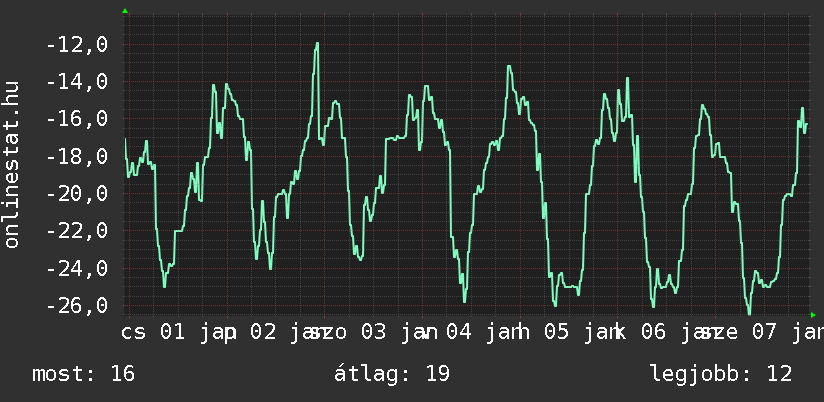Open the onlinestat.hu vertical label

pos(13,166)
